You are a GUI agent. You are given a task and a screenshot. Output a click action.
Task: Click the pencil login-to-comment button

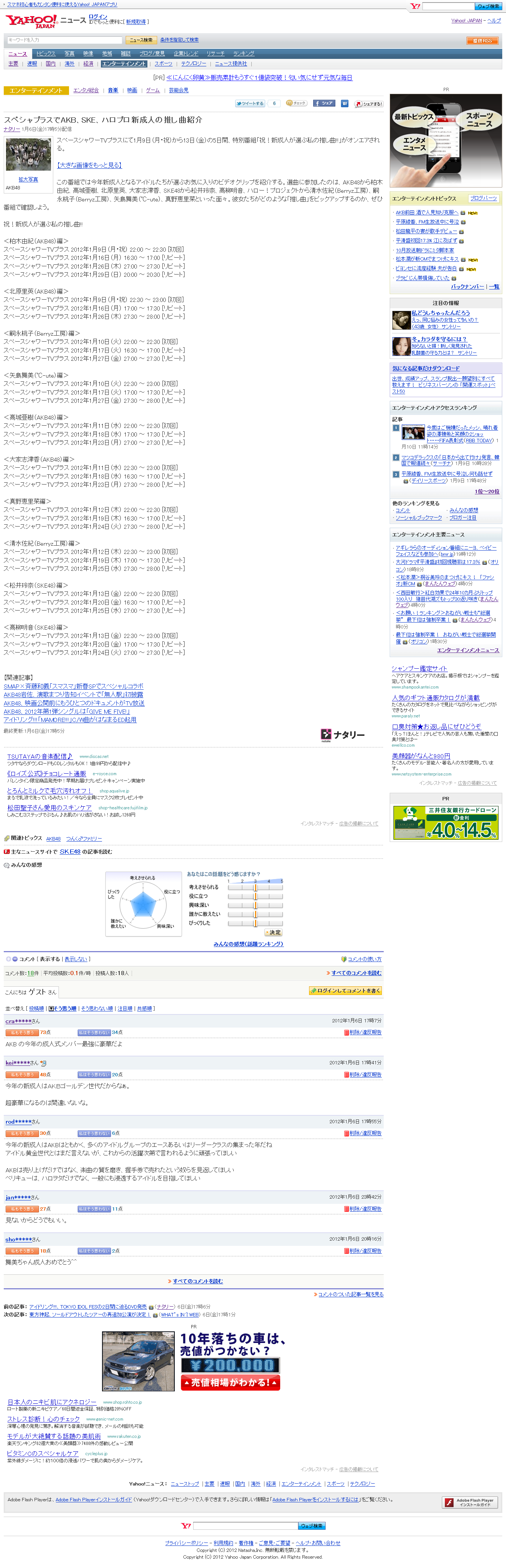pyautogui.click(x=345, y=991)
